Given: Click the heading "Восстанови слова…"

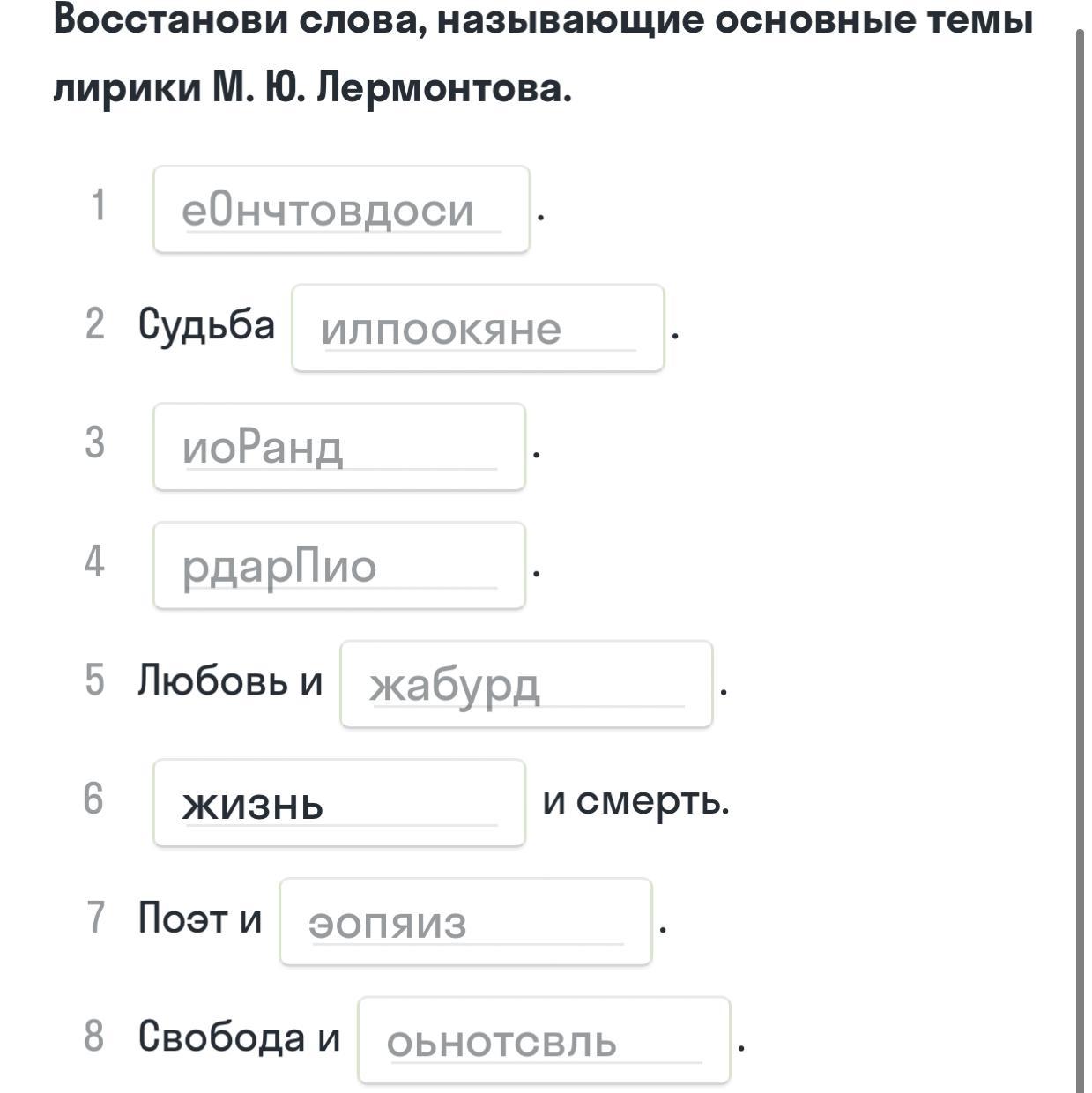Looking at the screenshot, I should (542, 53).
